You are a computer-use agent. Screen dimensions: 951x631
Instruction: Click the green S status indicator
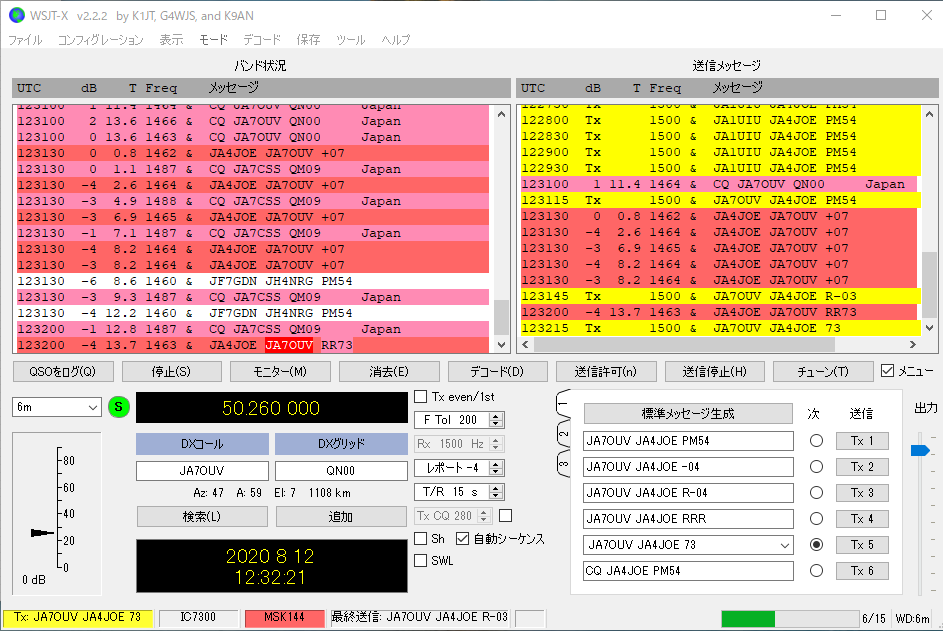pos(119,407)
